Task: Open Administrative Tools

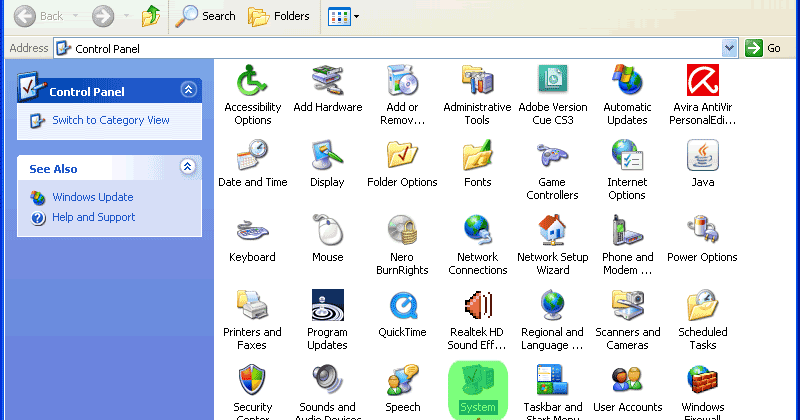Action: tap(477, 95)
